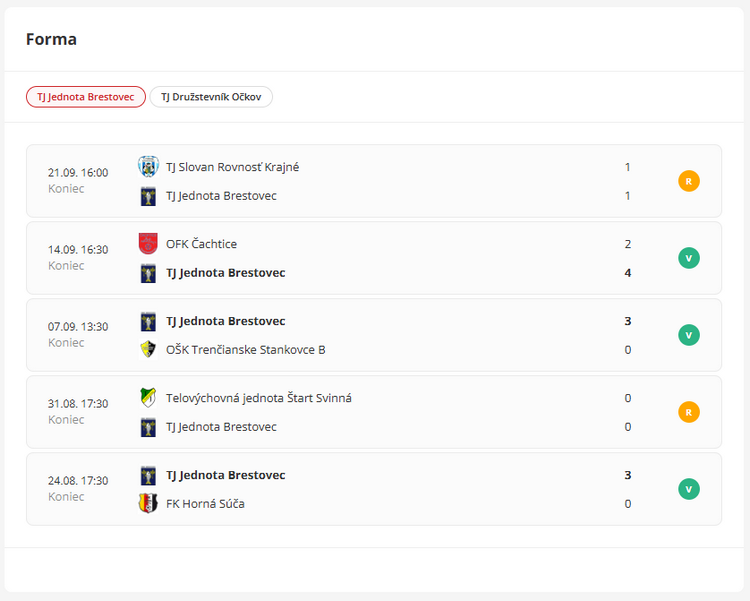750x601 pixels.
Task: Open the 24.08. 17:30 match date row
Action: (78, 481)
